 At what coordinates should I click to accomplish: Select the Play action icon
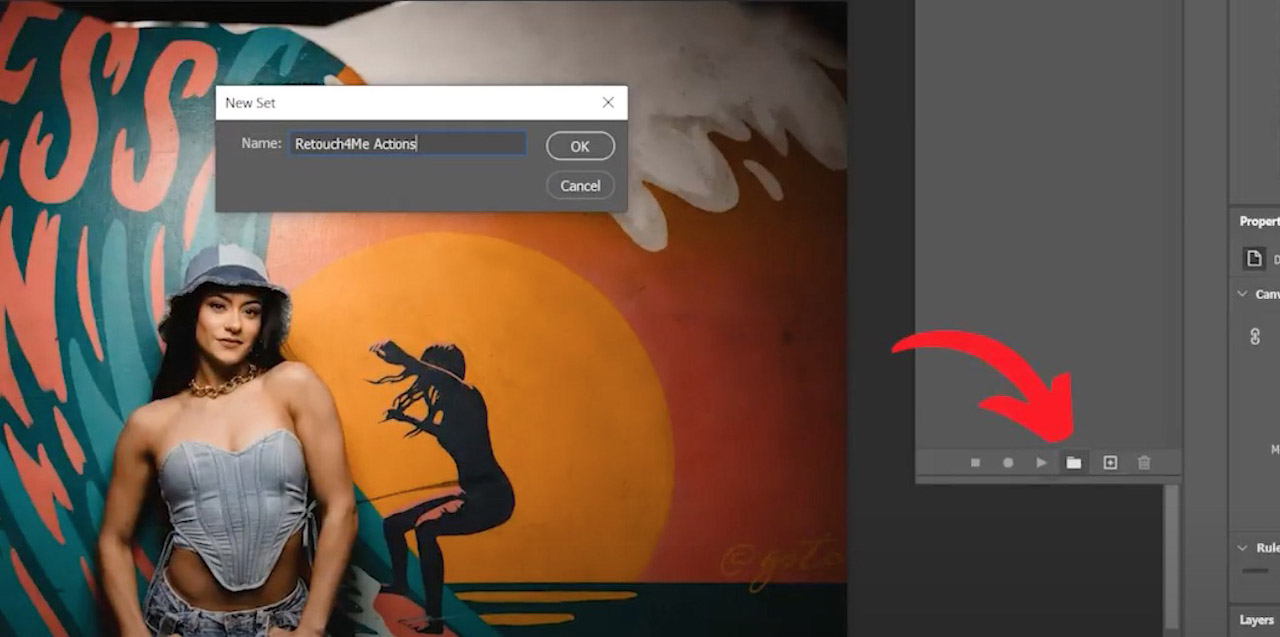(x=1041, y=462)
